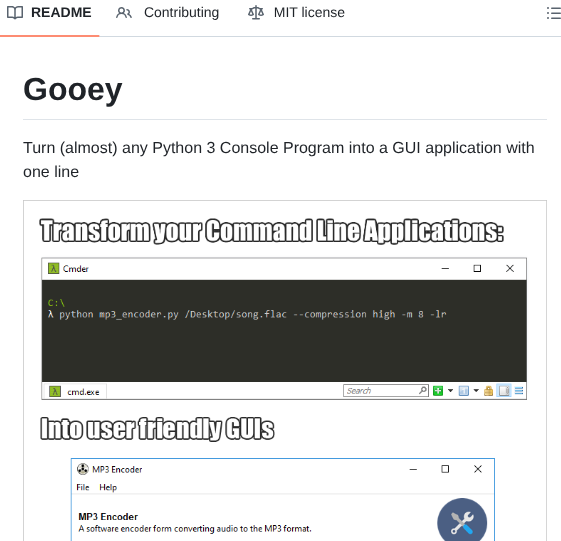The height and width of the screenshot is (541, 561).
Task: Click the Contributing people icon
Action: (124, 13)
